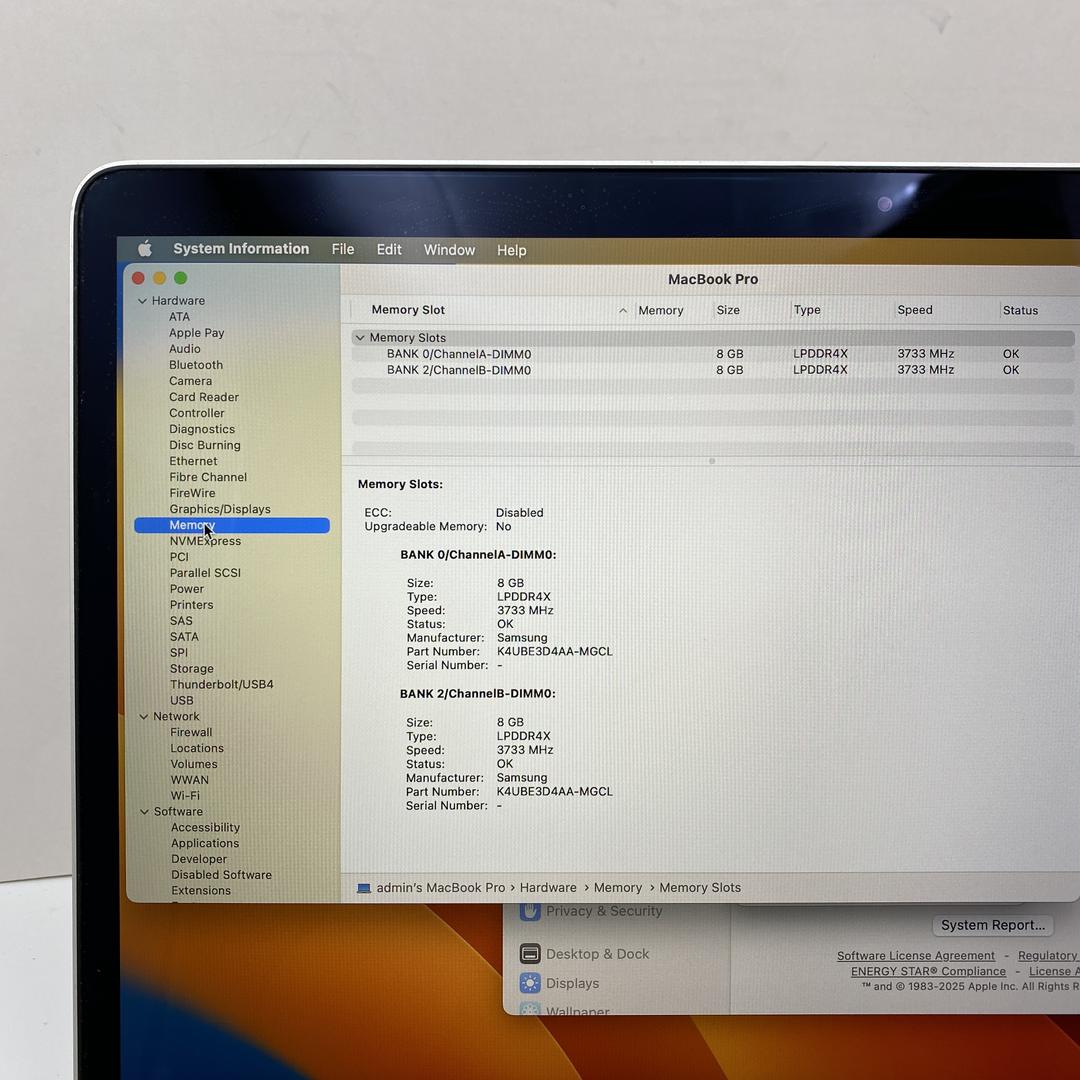Screen dimensions: 1080x1080
Task: Select NVMExpress in the sidebar
Action: point(205,541)
